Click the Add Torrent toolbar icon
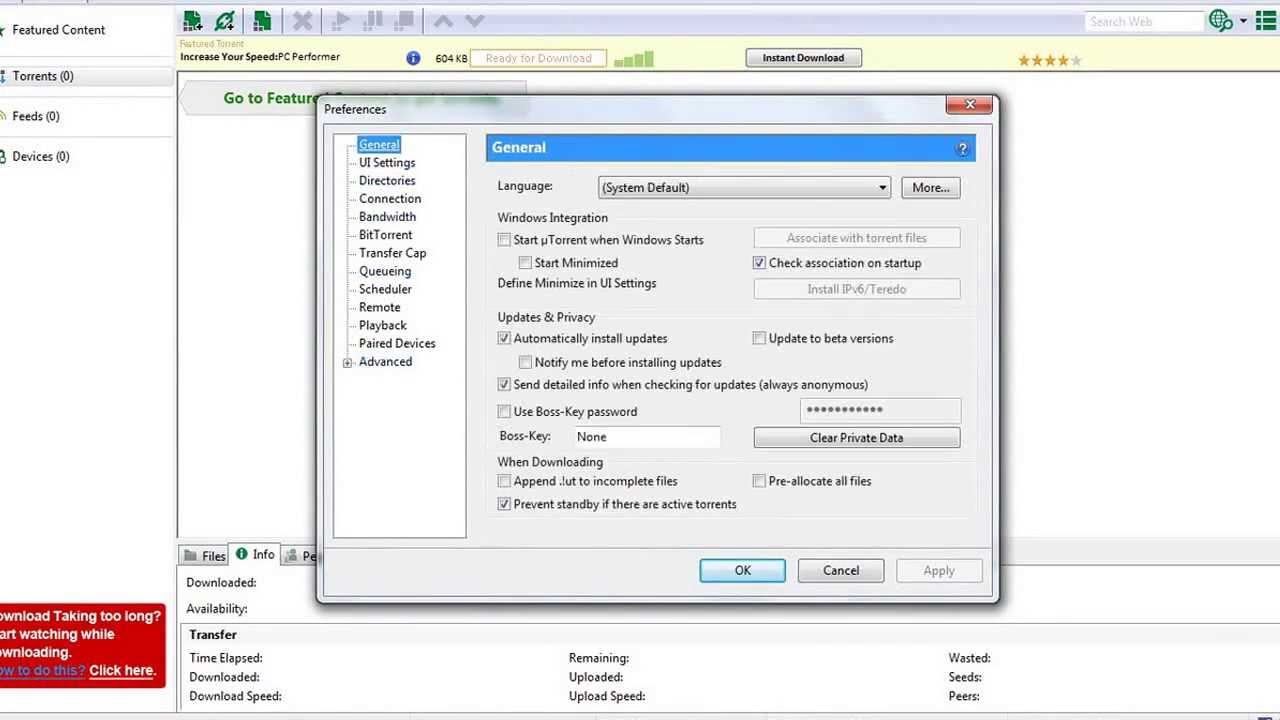Viewport: 1280px width, 720px height. (193, 20)
